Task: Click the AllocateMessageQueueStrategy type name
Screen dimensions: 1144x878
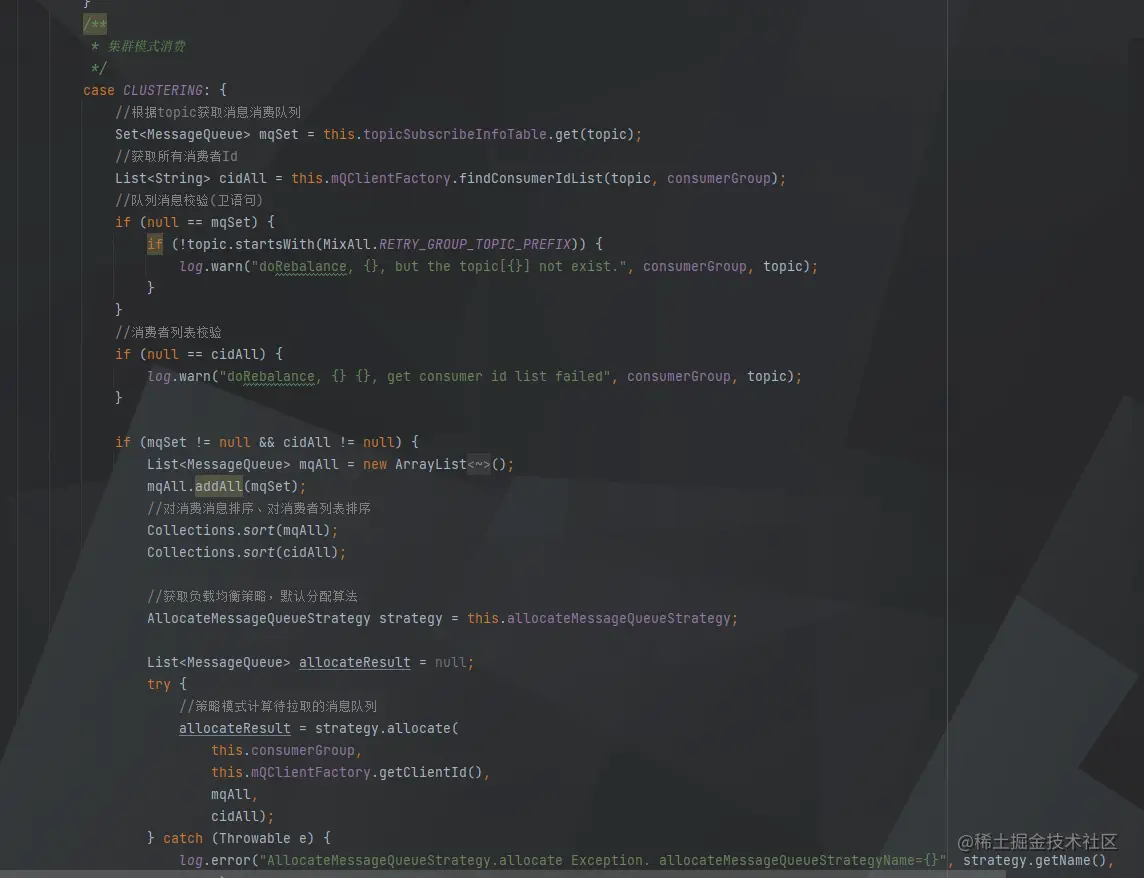Action: 258,618
